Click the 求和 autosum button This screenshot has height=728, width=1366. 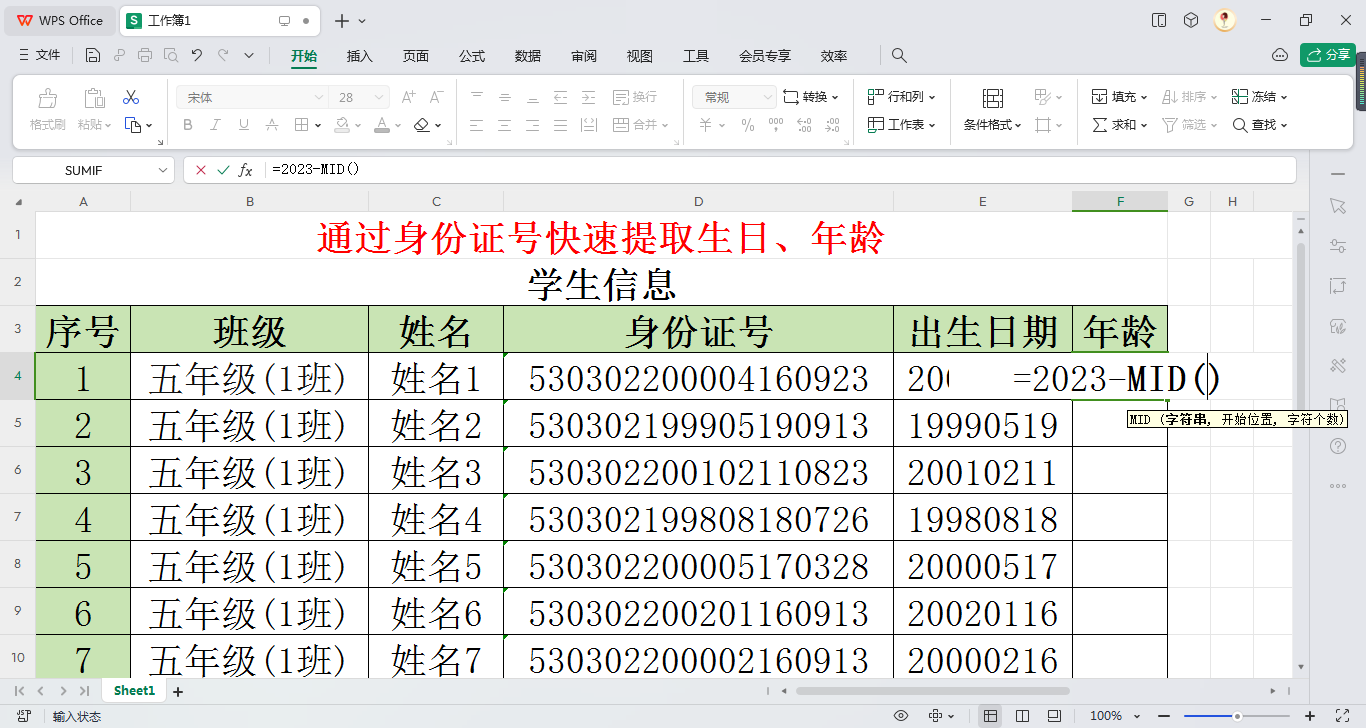point(1119,125)
